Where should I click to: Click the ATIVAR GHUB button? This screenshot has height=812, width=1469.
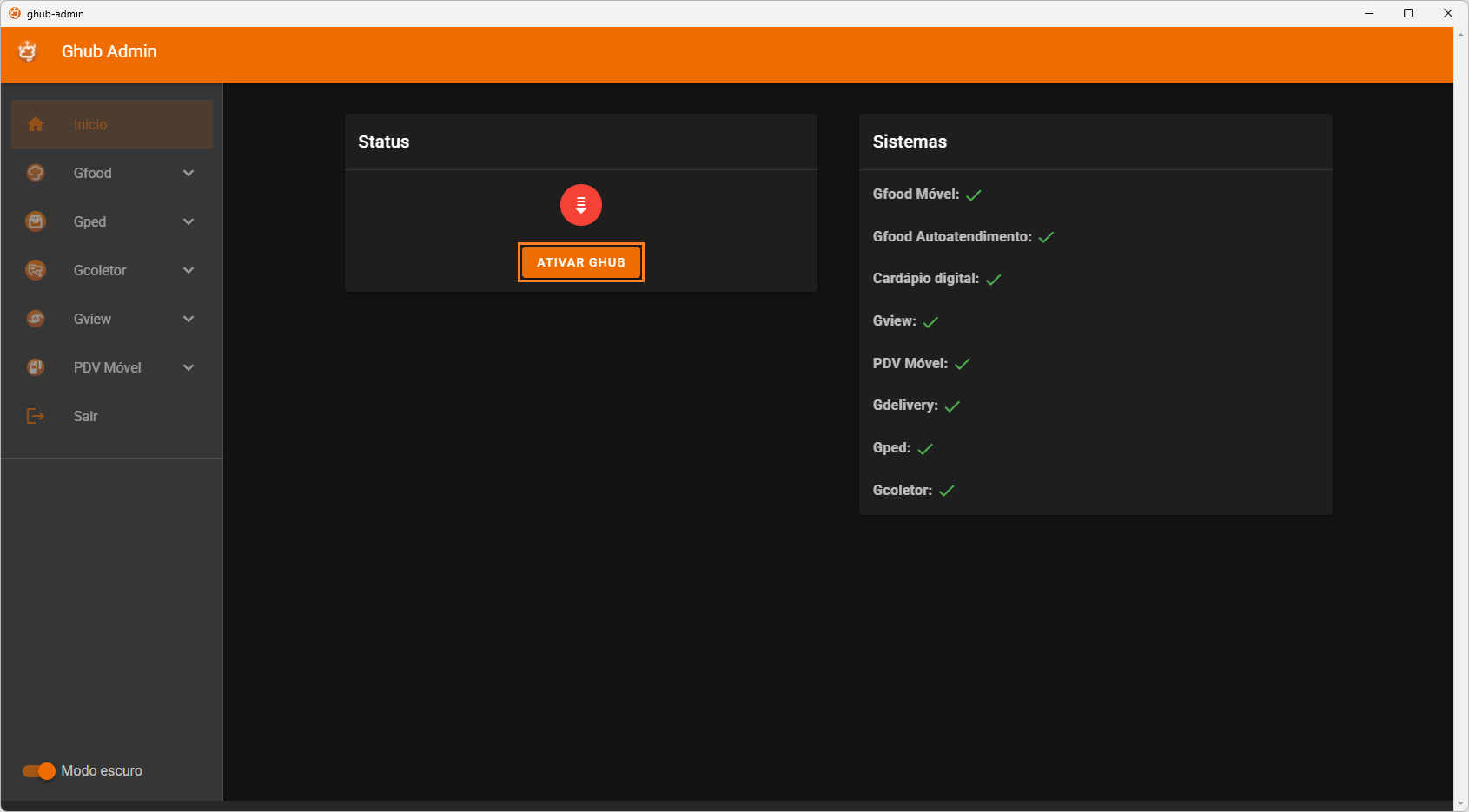click(x=581, y=262)
